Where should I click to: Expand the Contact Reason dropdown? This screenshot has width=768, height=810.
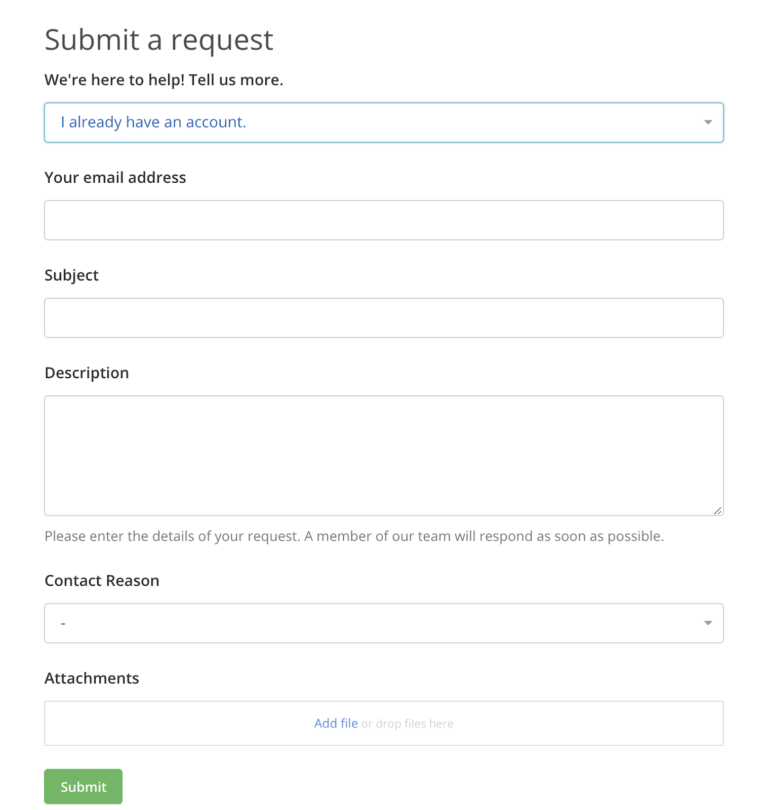384,622
